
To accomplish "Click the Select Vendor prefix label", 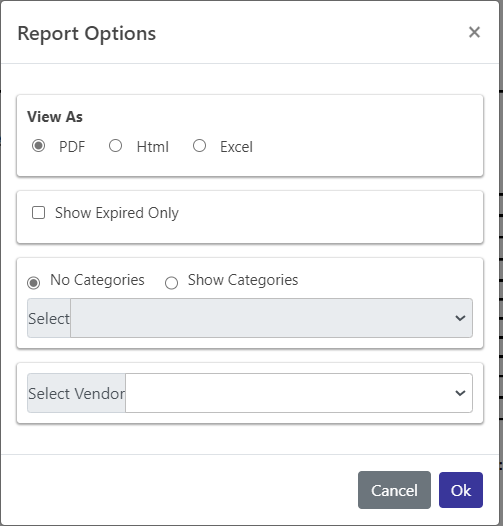I will pyautogui.click(x=77, y=393).
